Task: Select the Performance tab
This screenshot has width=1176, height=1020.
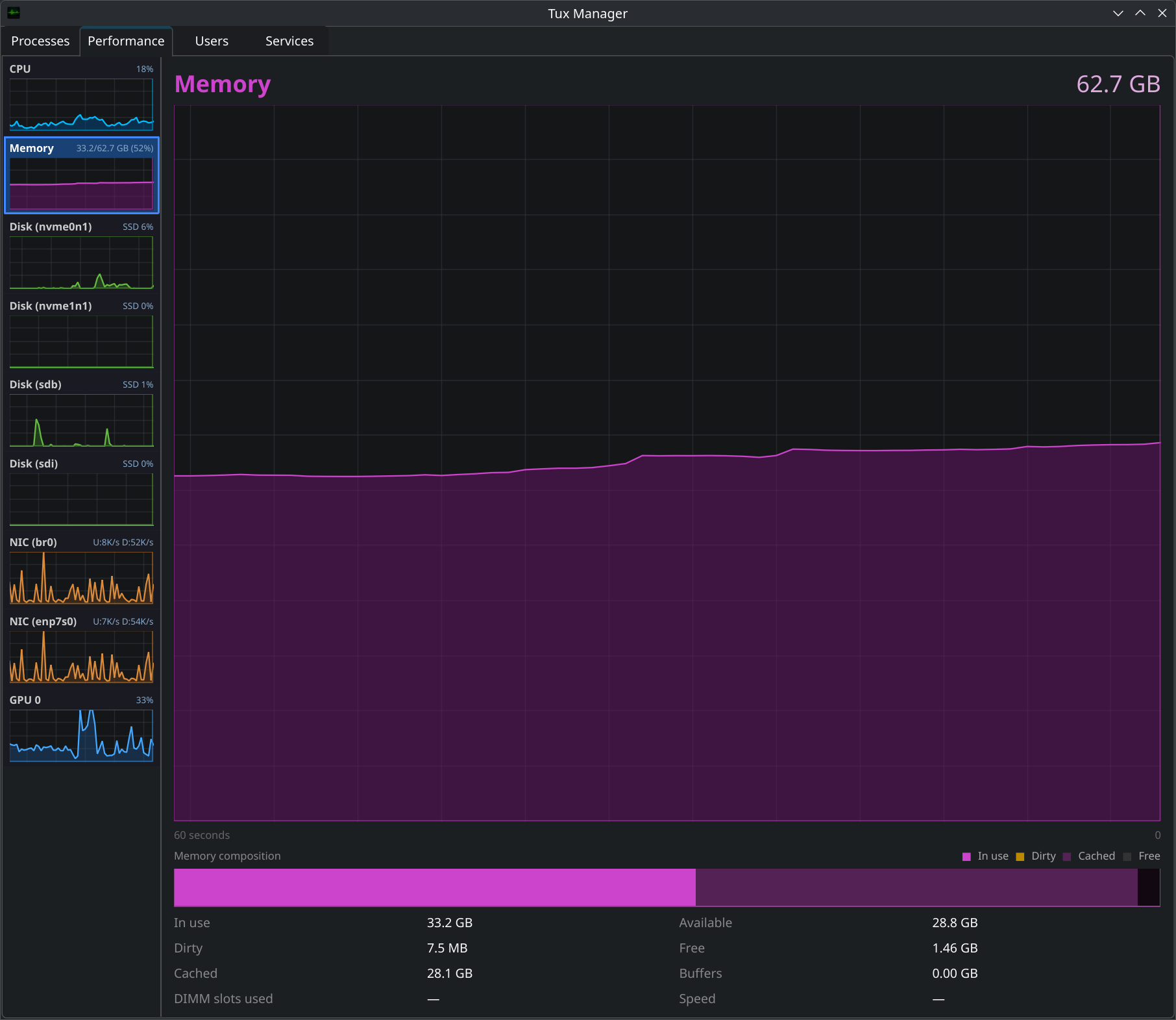Action: click(126, 41)
